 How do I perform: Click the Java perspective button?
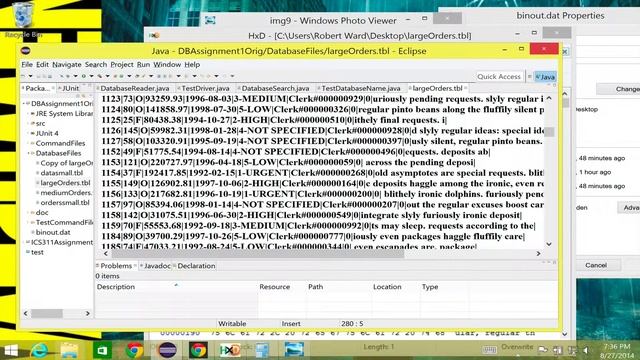[x=545, y=77]
